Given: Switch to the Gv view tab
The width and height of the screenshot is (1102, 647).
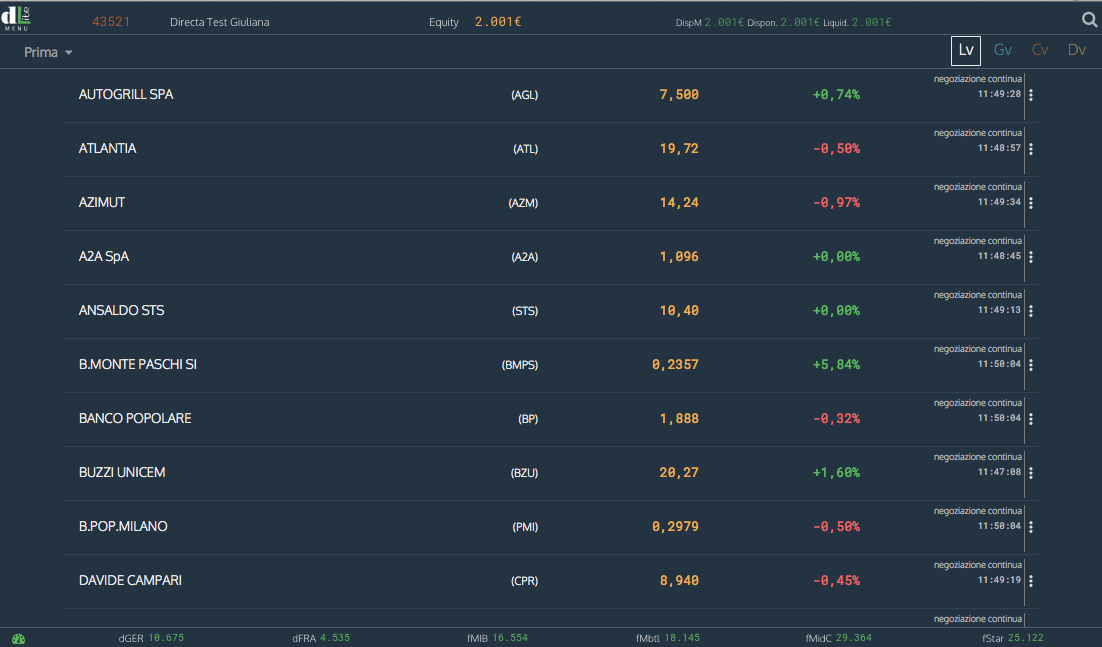Looking at the screenshot, I should 1003,50.
